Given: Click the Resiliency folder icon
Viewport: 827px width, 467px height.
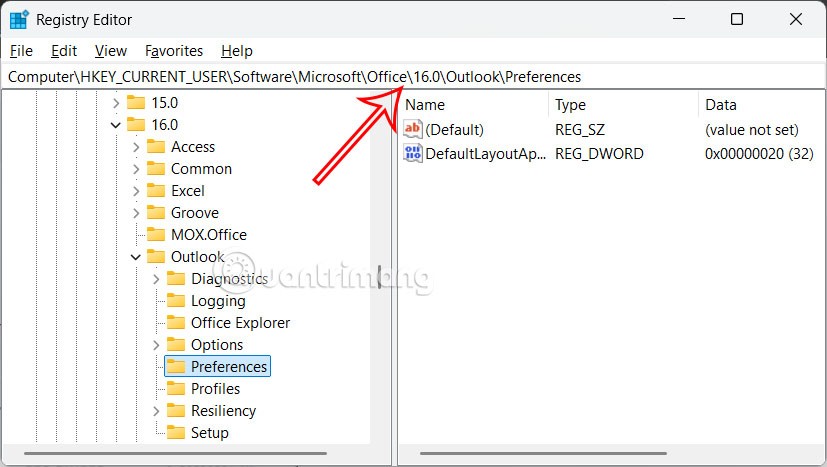Looking at the screenshot, I should tap(176, 411).
